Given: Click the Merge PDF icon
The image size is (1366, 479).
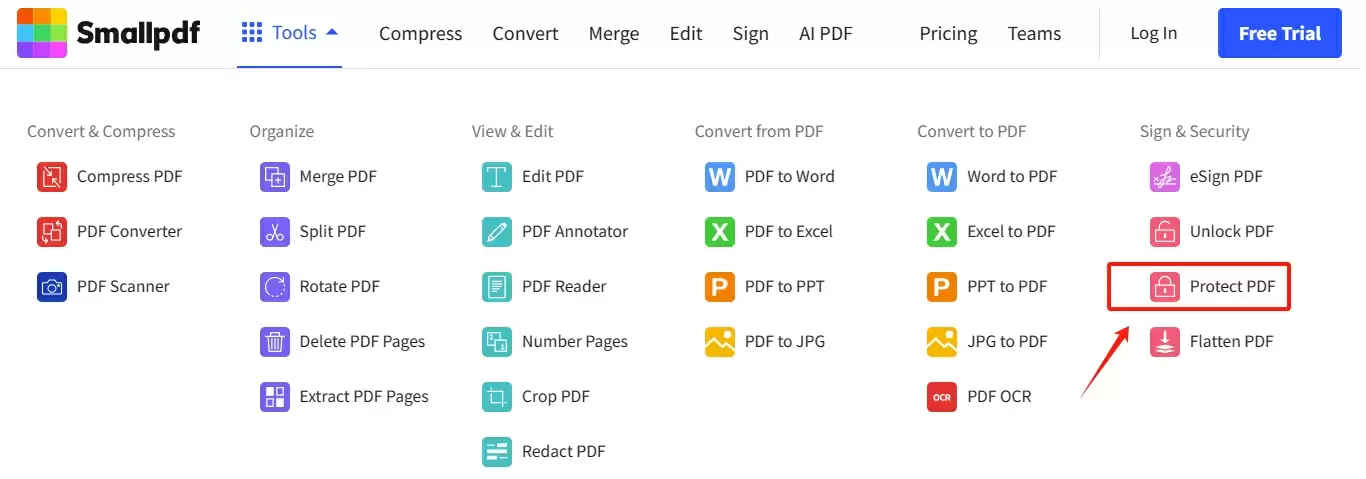Looking at the screenshot, I should pyautogui.click(x=274, y=177).
